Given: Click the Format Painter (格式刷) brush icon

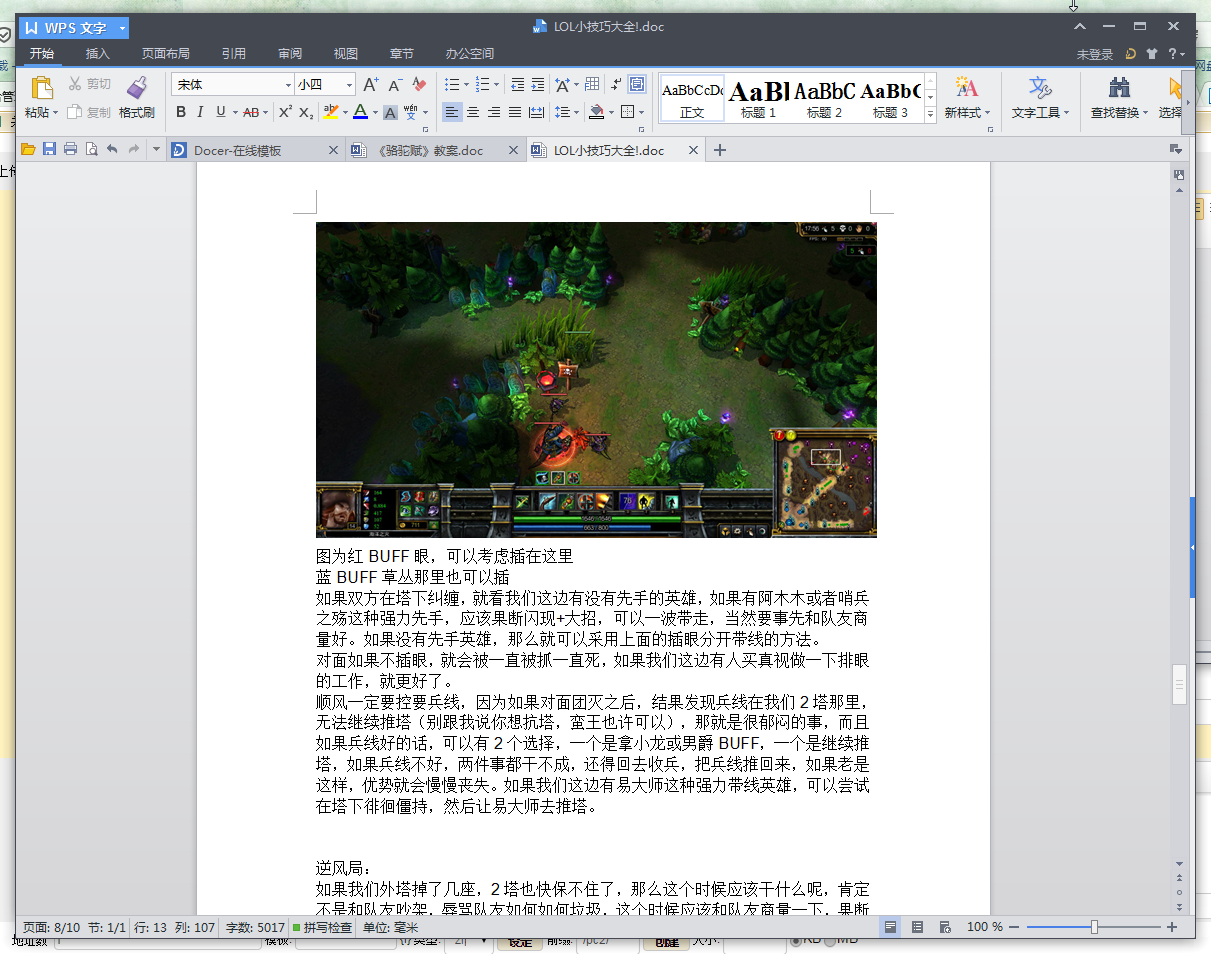Looking at the screenshot, I should point(137,88).
